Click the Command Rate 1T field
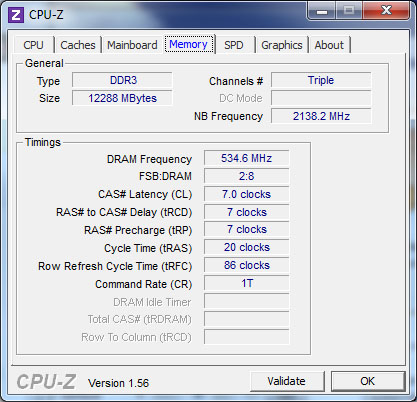This screenshot has height=402, width=417. 247,283
